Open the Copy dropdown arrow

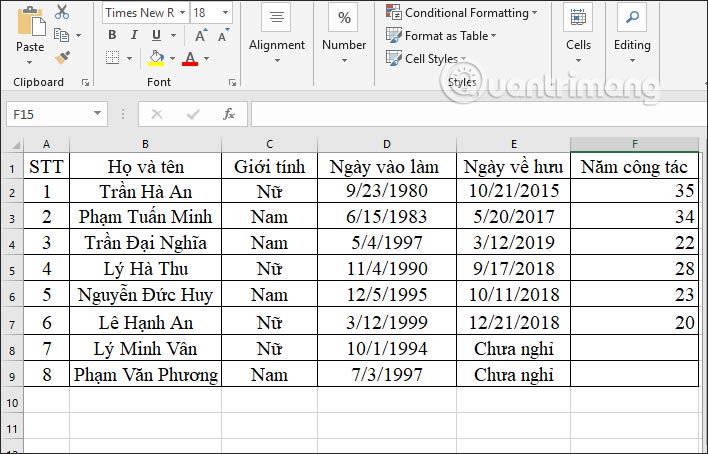point(79,35)
